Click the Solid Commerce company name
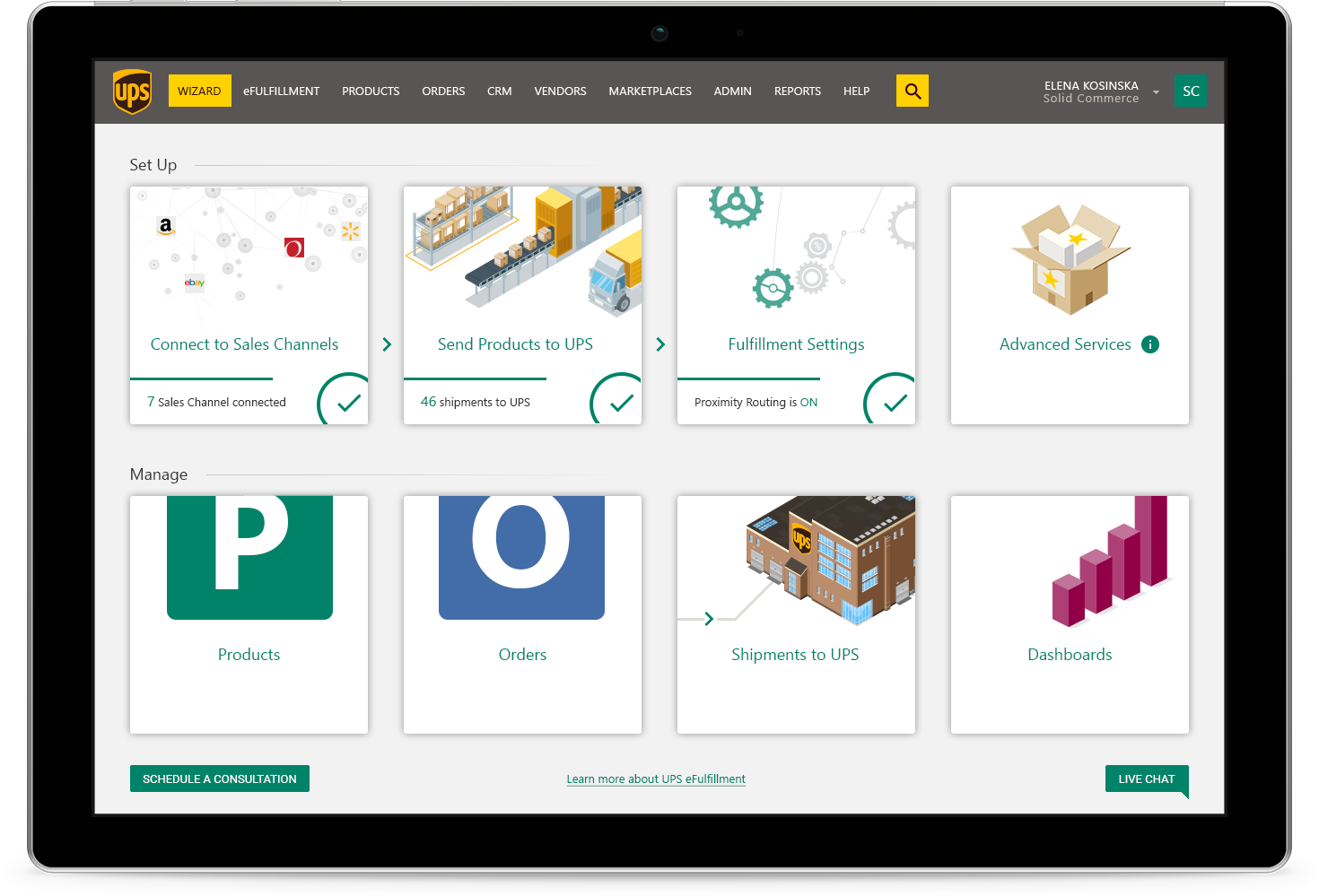The image size is (1319, 896). [x=1091, y=99]
